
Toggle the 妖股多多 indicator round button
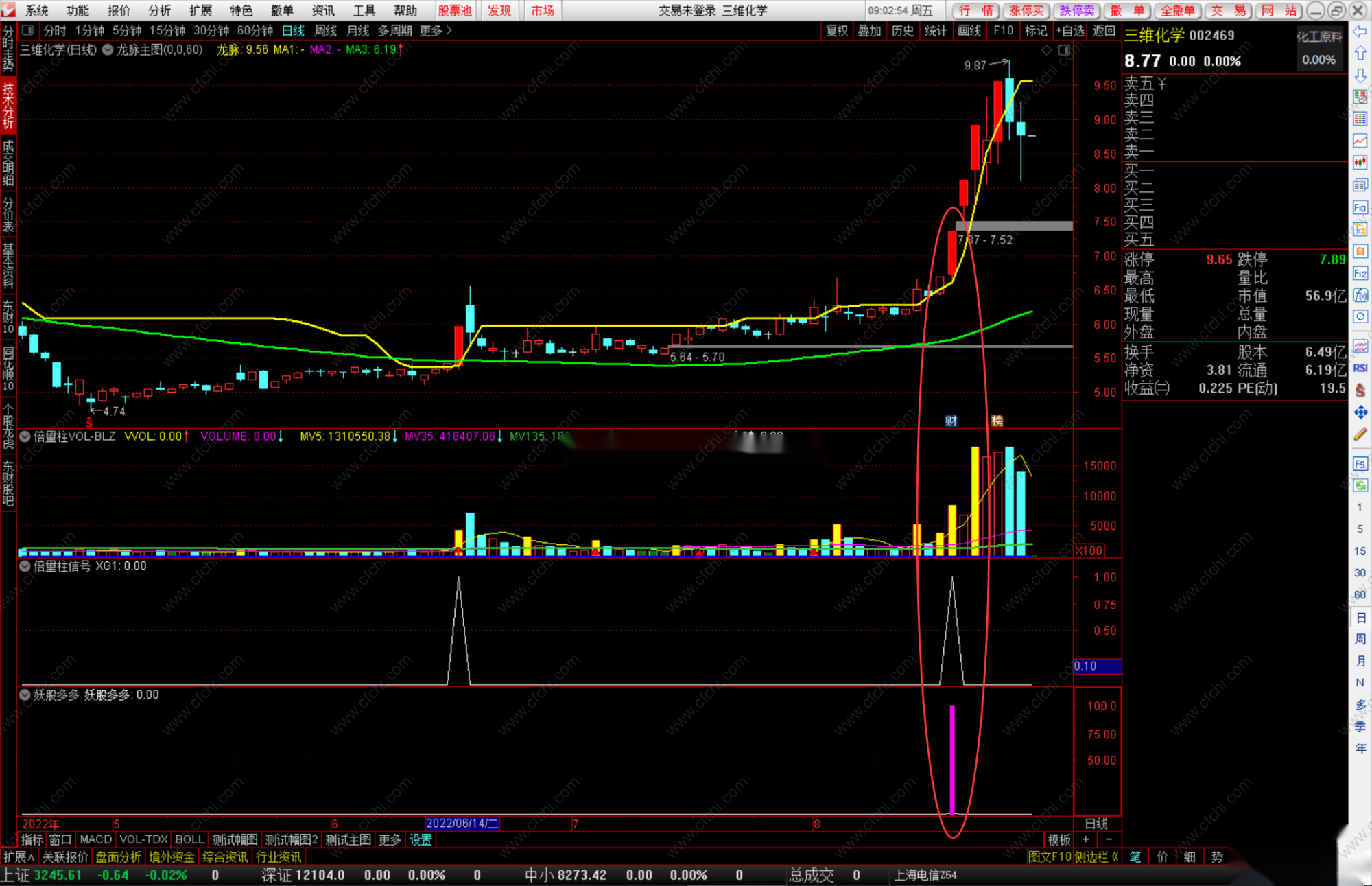point(25,695)
